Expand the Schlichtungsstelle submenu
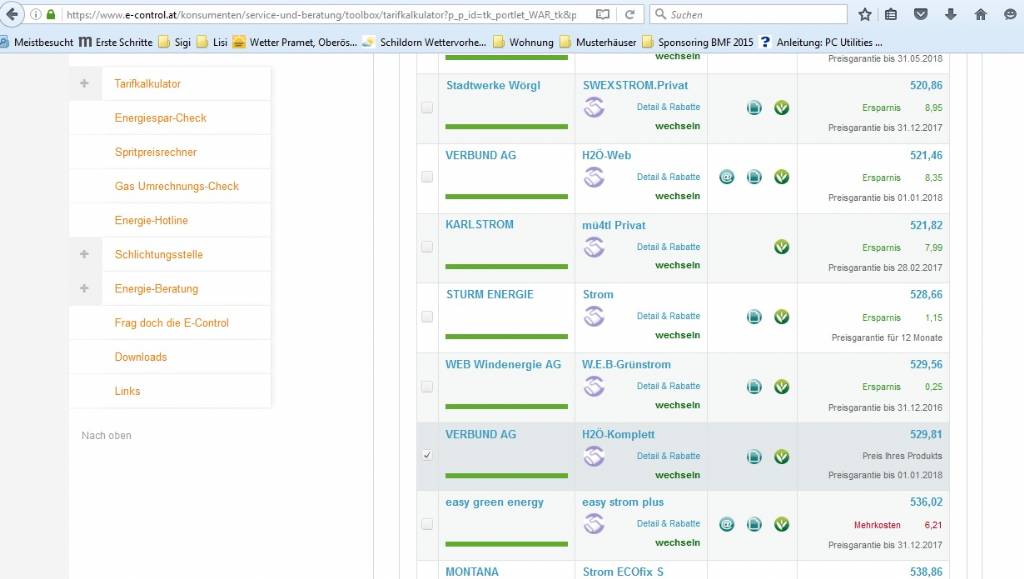 [x=84, y=255]
